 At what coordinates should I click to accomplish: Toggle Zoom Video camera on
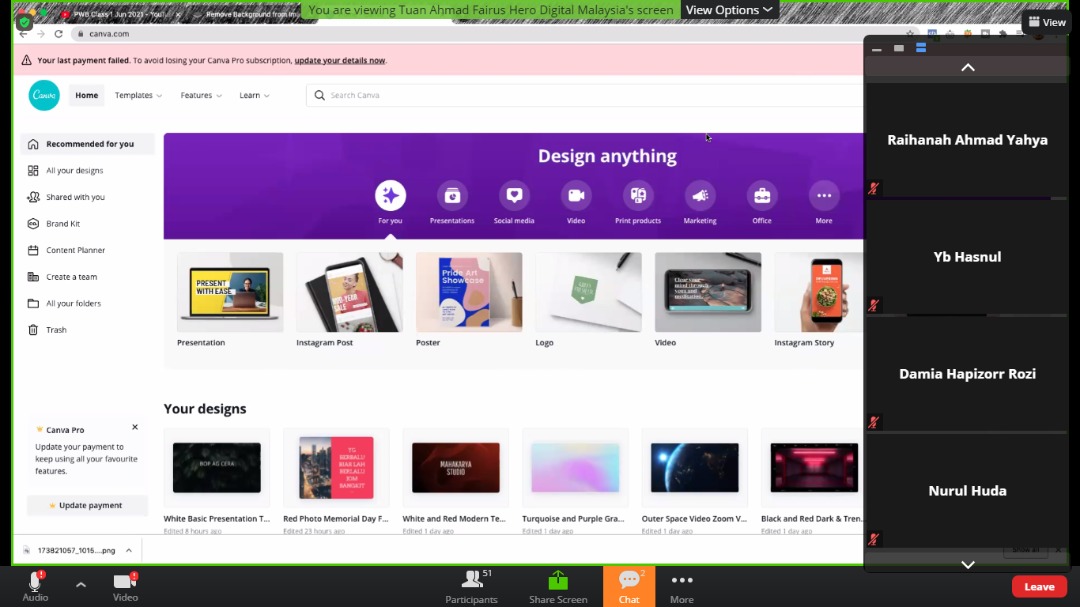[125, 586]
